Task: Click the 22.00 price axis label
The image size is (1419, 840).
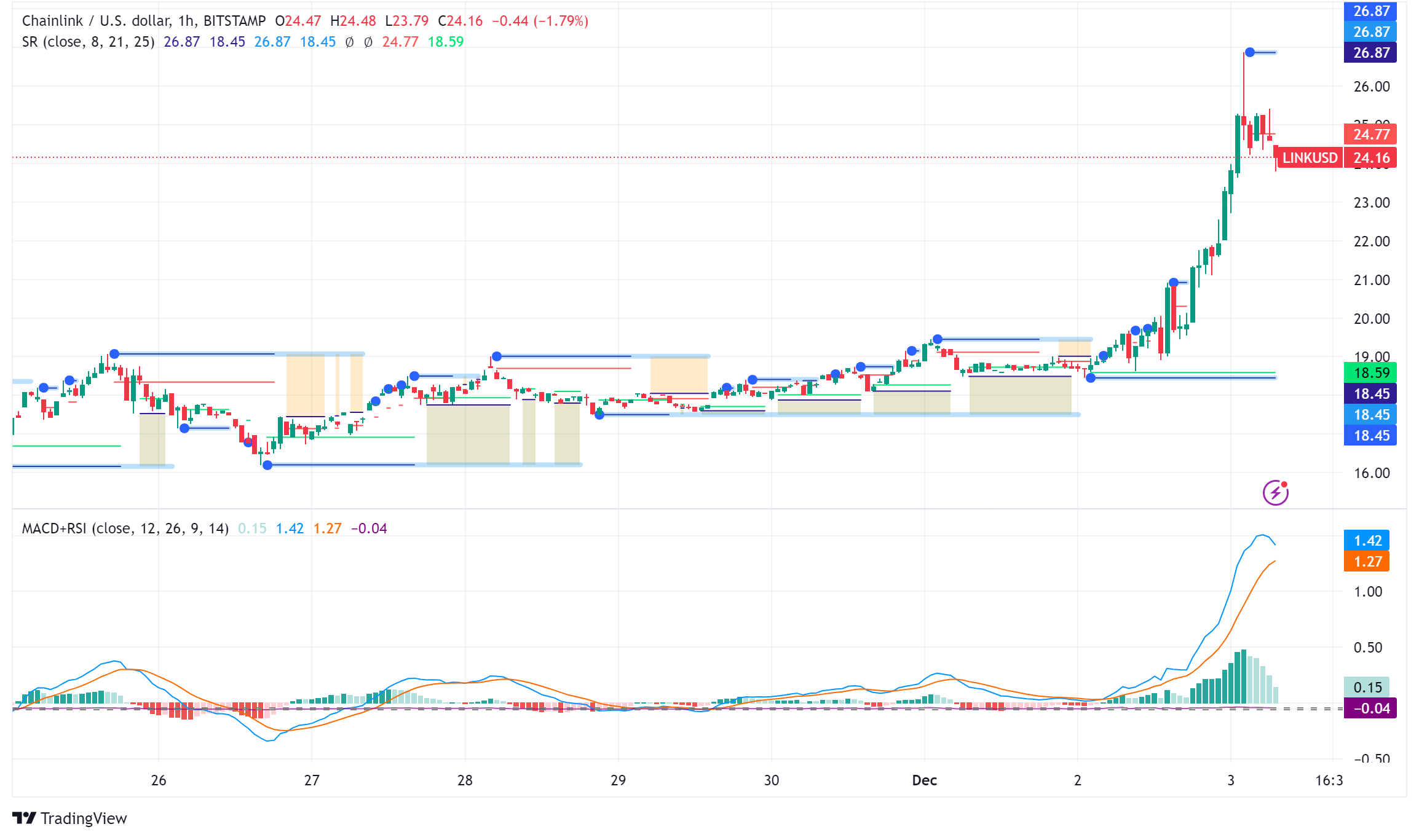Action: coord(1371,241)
